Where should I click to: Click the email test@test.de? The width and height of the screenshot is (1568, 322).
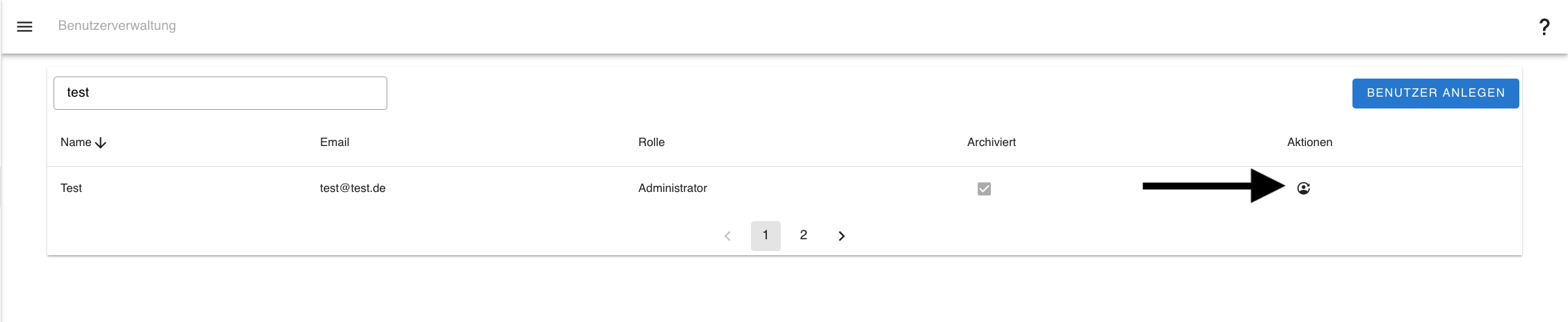pyautogui.click(x=353, y=188)
